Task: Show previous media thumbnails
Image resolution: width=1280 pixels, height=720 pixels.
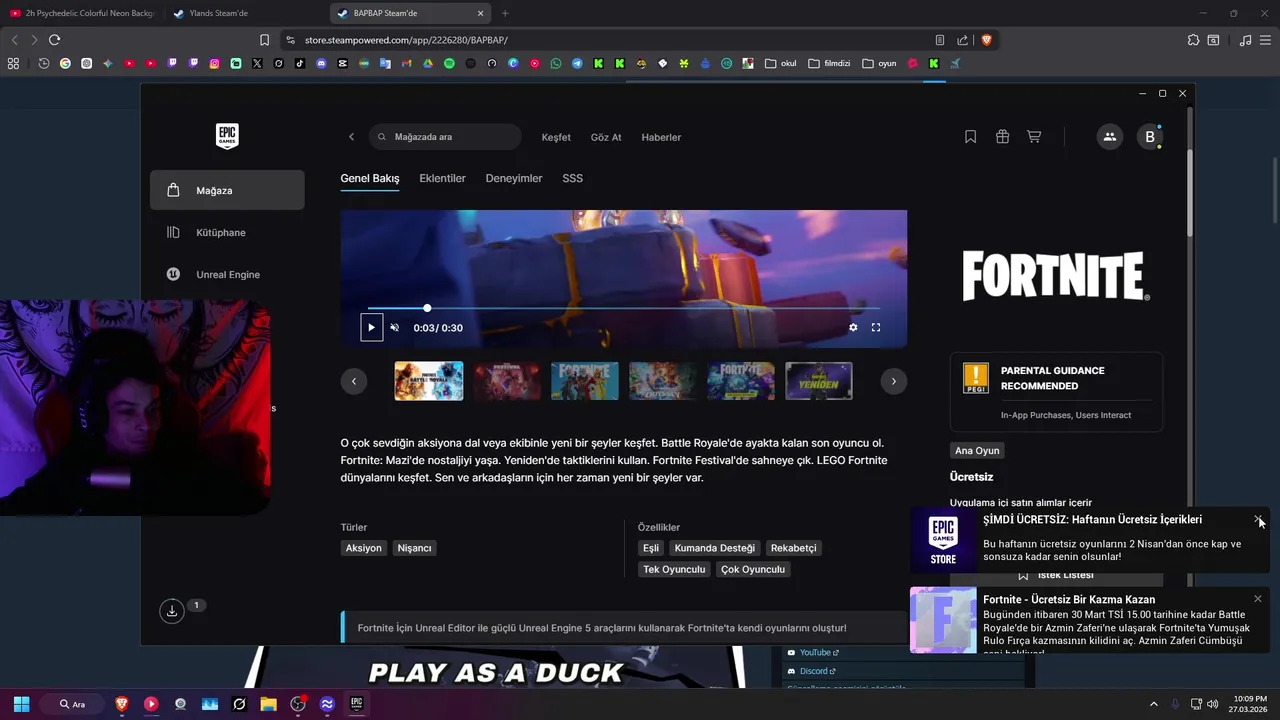Action: tap(354, 381)
